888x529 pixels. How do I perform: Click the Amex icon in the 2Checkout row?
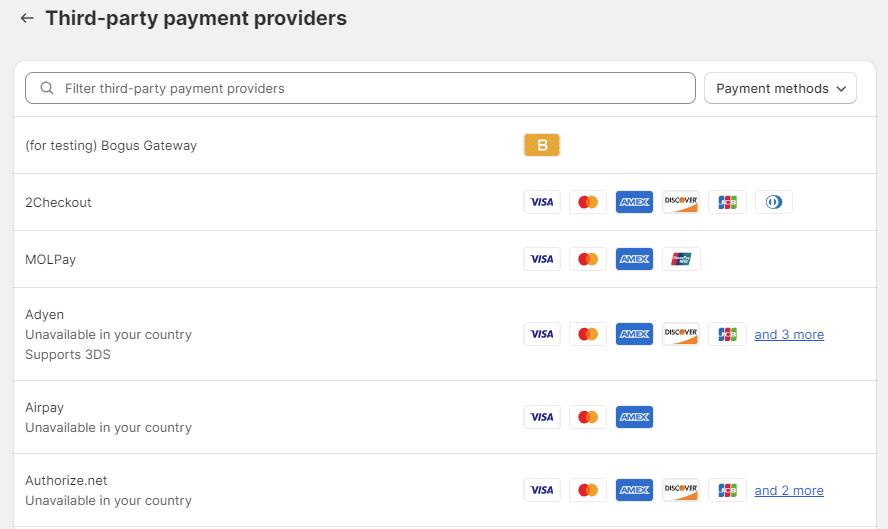coord(634,202)
